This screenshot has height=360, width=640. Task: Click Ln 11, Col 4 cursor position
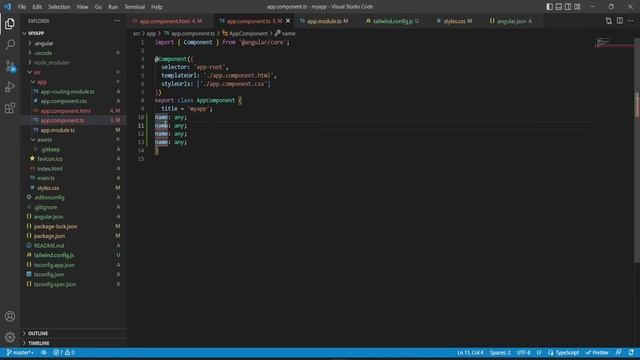470,353
